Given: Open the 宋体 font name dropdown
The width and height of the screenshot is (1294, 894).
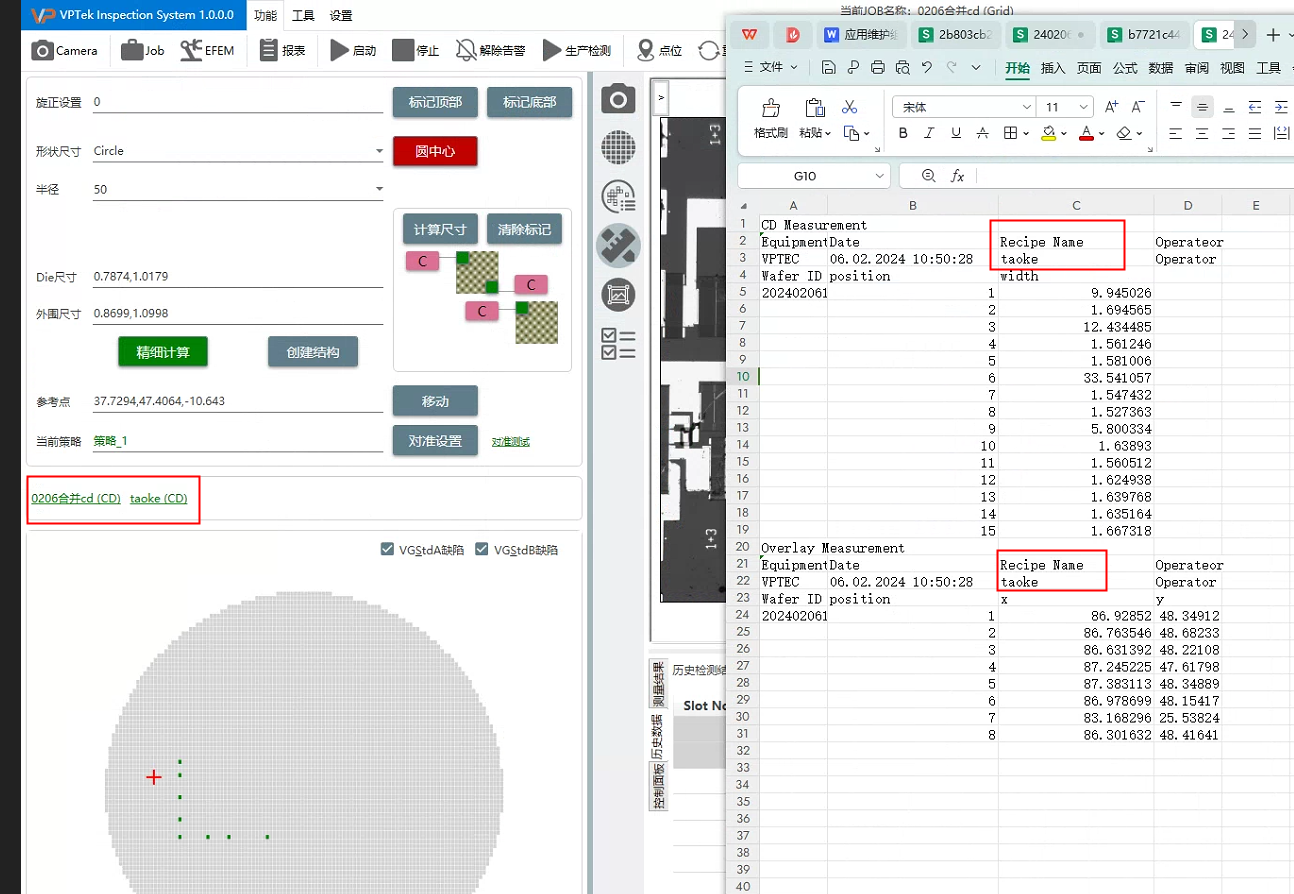Looking at the screenshot, I should coord(1027,107).
